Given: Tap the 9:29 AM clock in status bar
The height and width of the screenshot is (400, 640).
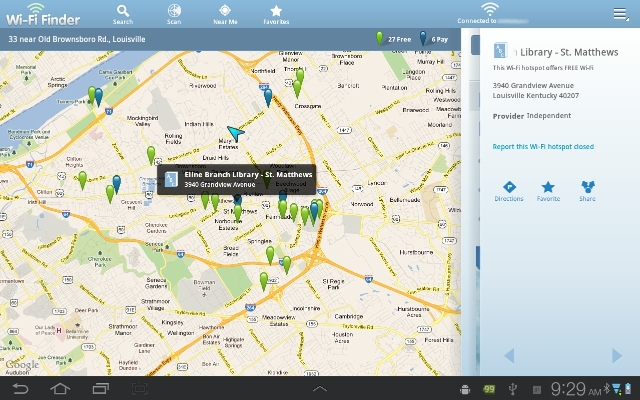Looking at the screenshot, I should coord(576,389).
